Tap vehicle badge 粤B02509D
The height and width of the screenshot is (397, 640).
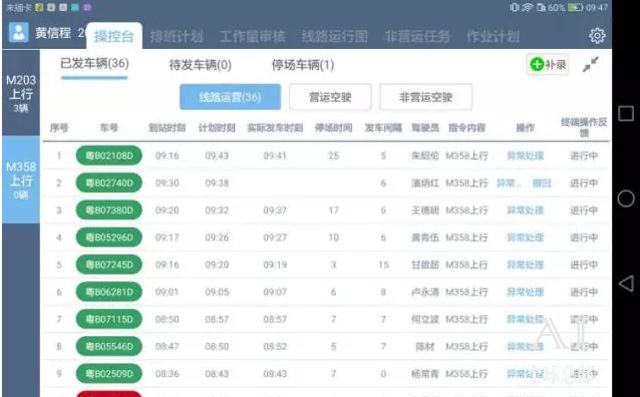click(x=109, y=374)
